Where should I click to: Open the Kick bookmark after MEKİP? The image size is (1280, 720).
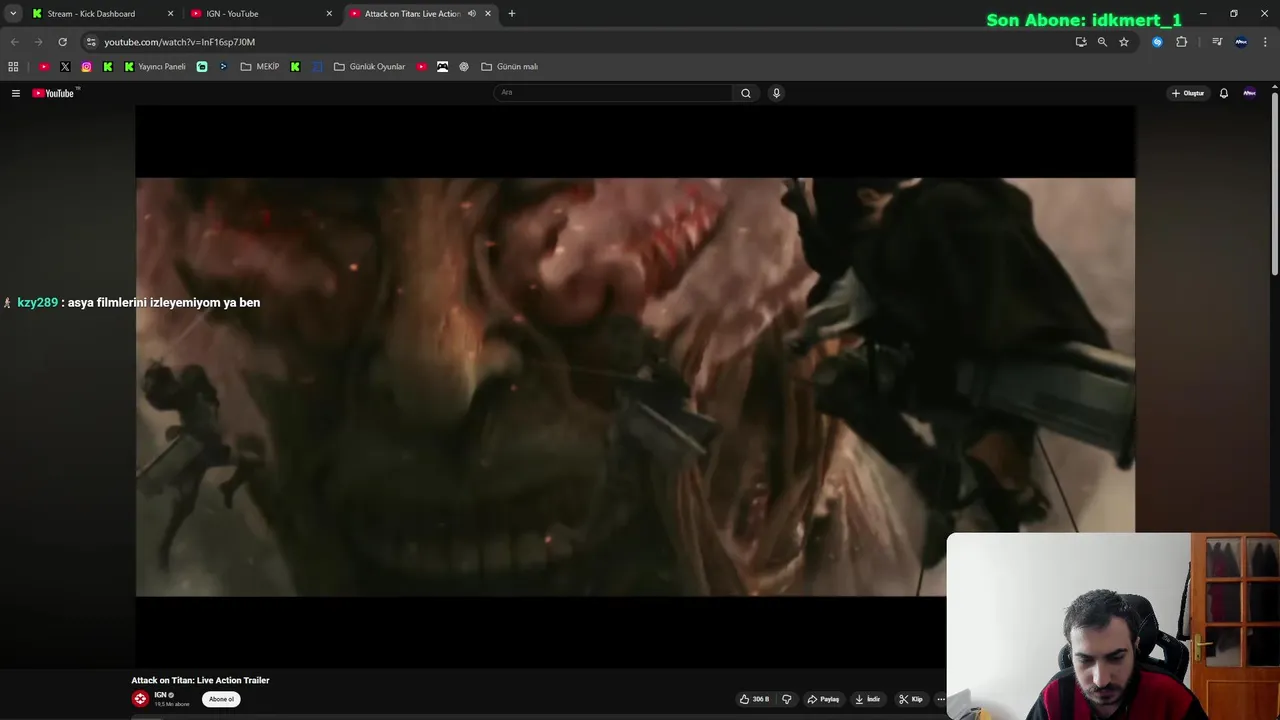[295, 67]
